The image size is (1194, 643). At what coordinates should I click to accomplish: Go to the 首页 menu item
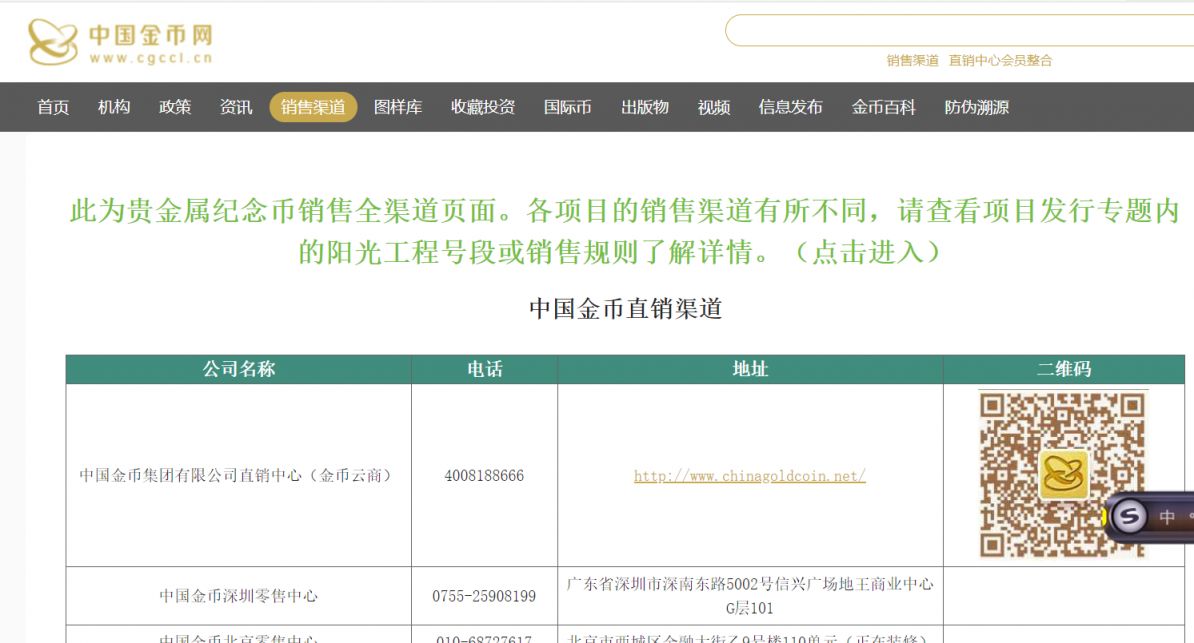coord(53,107)
